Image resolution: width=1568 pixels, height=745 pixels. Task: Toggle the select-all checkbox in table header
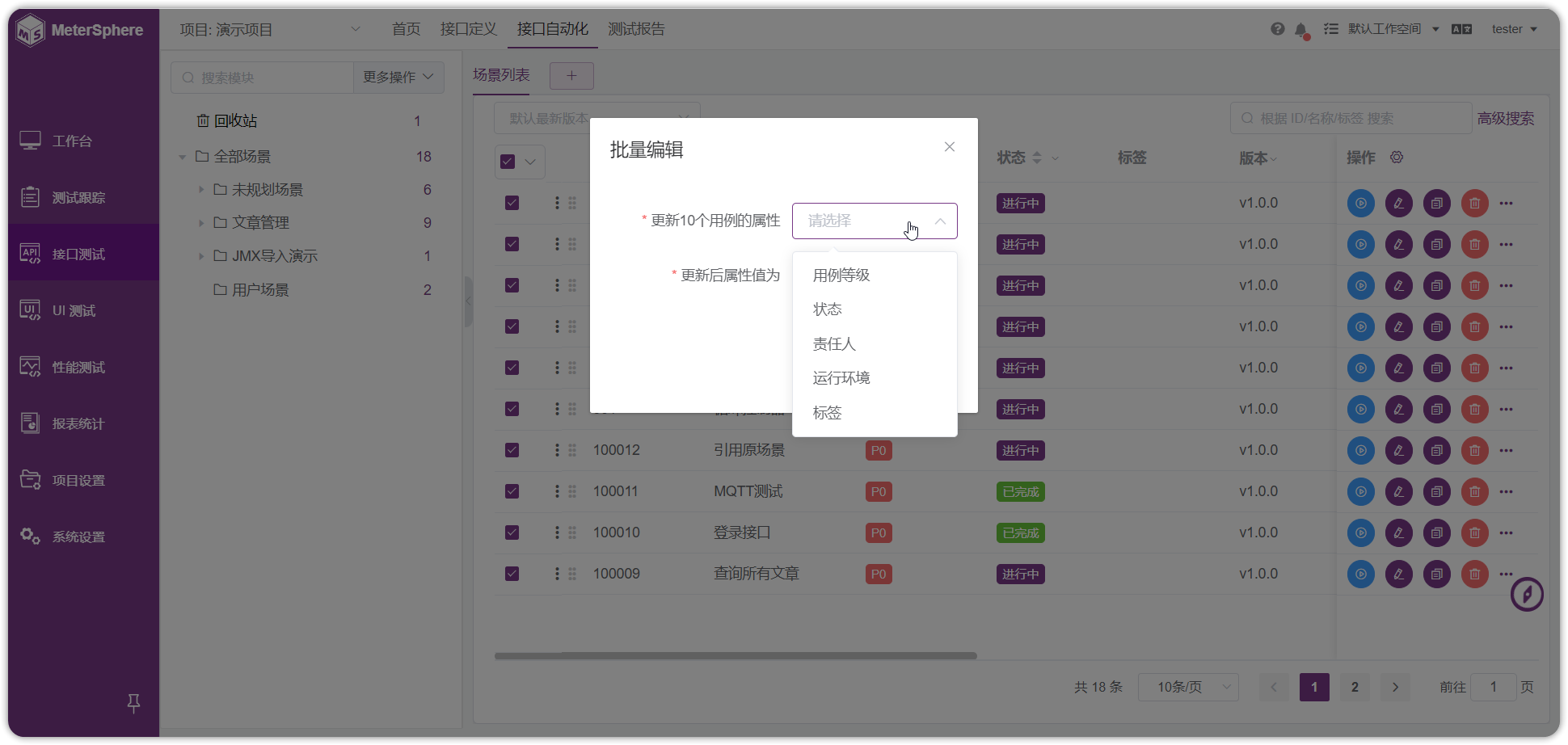[x=508, y=162]
